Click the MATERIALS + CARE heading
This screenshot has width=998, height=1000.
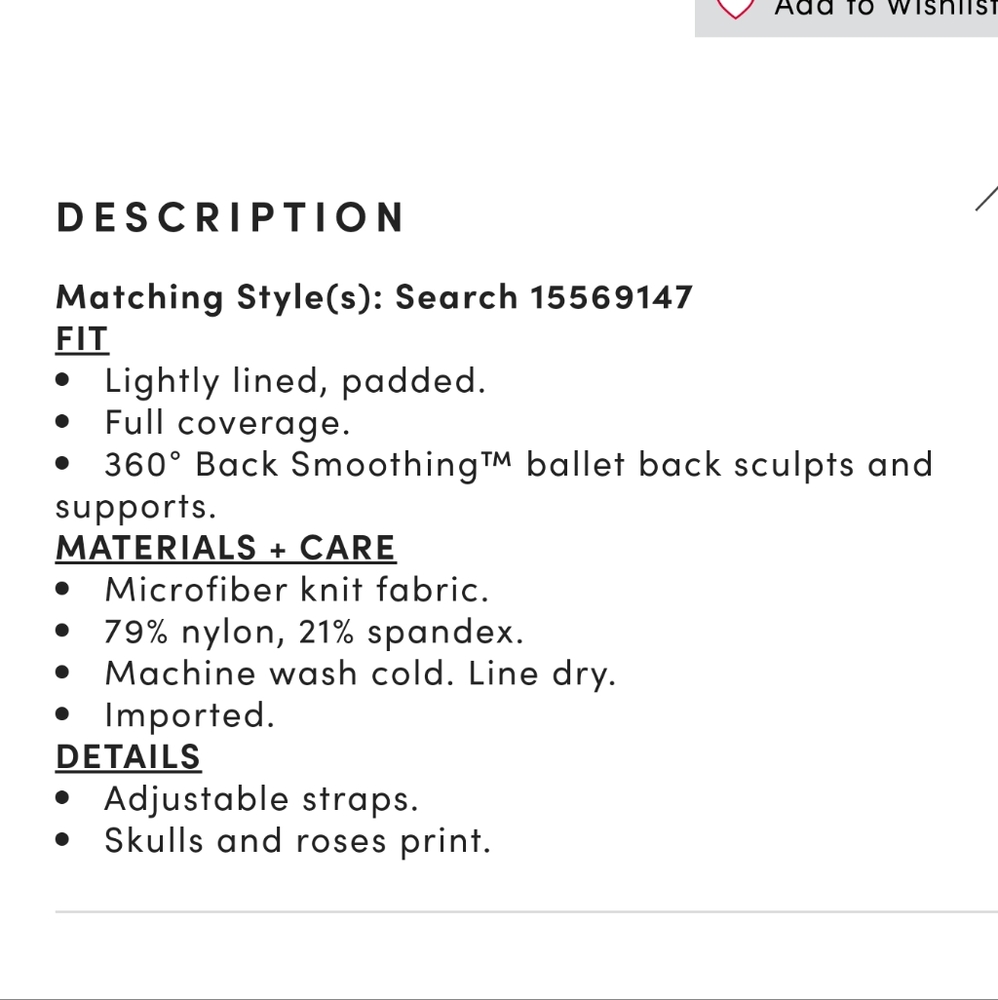click(226, 548)
